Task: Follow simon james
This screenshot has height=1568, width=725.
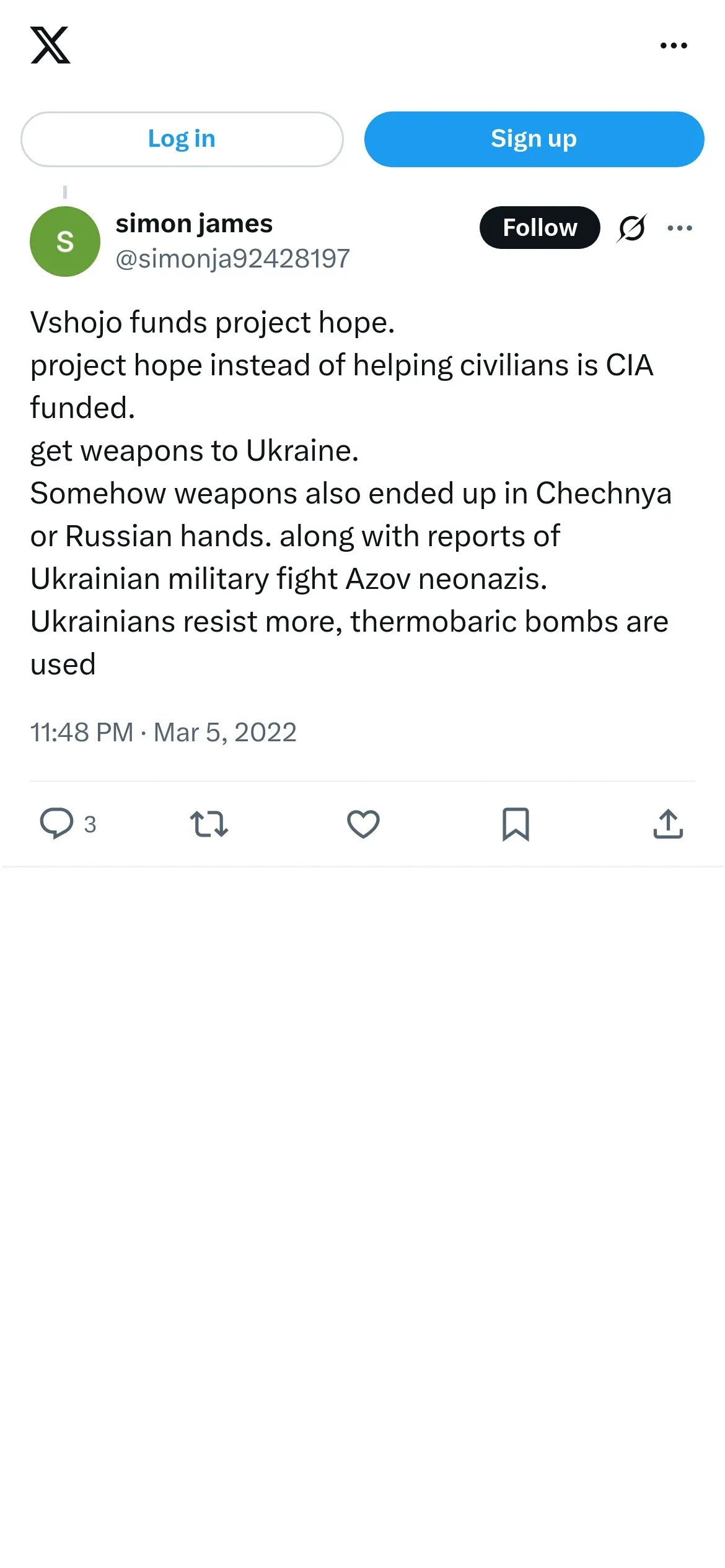Action: [540, 227]
